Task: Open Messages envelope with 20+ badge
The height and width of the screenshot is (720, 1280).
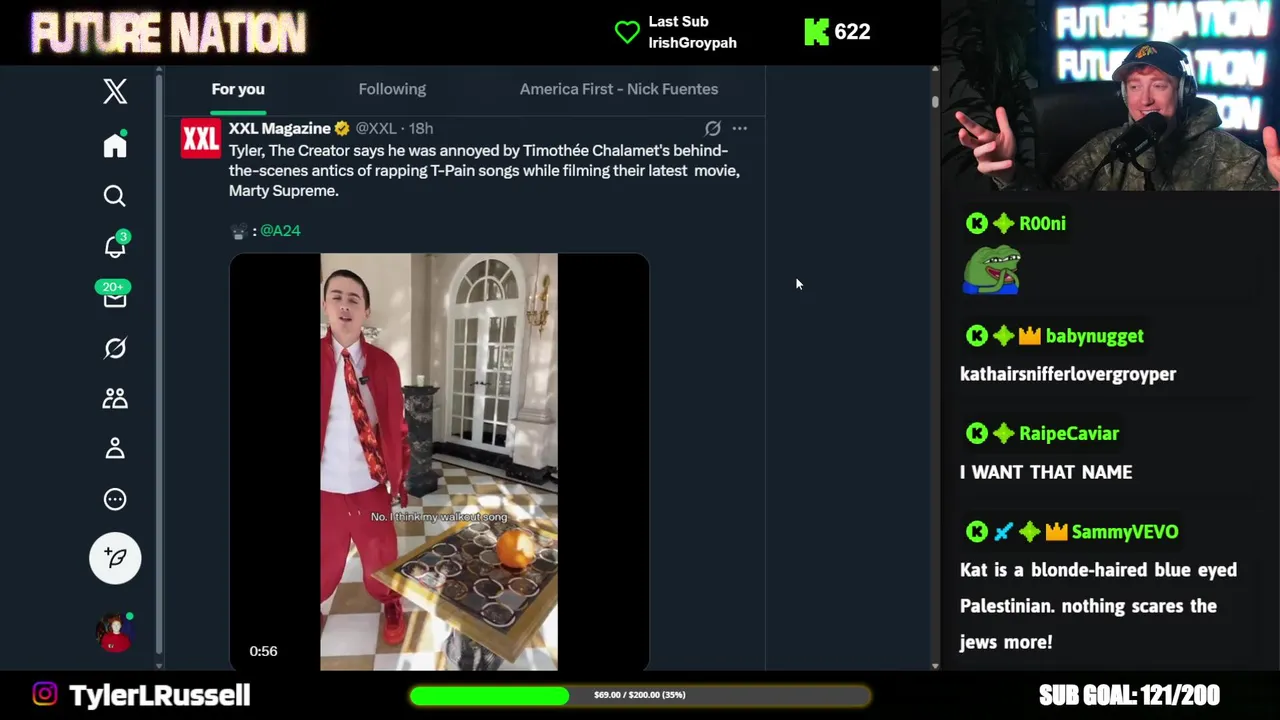Action: [114, 295]
